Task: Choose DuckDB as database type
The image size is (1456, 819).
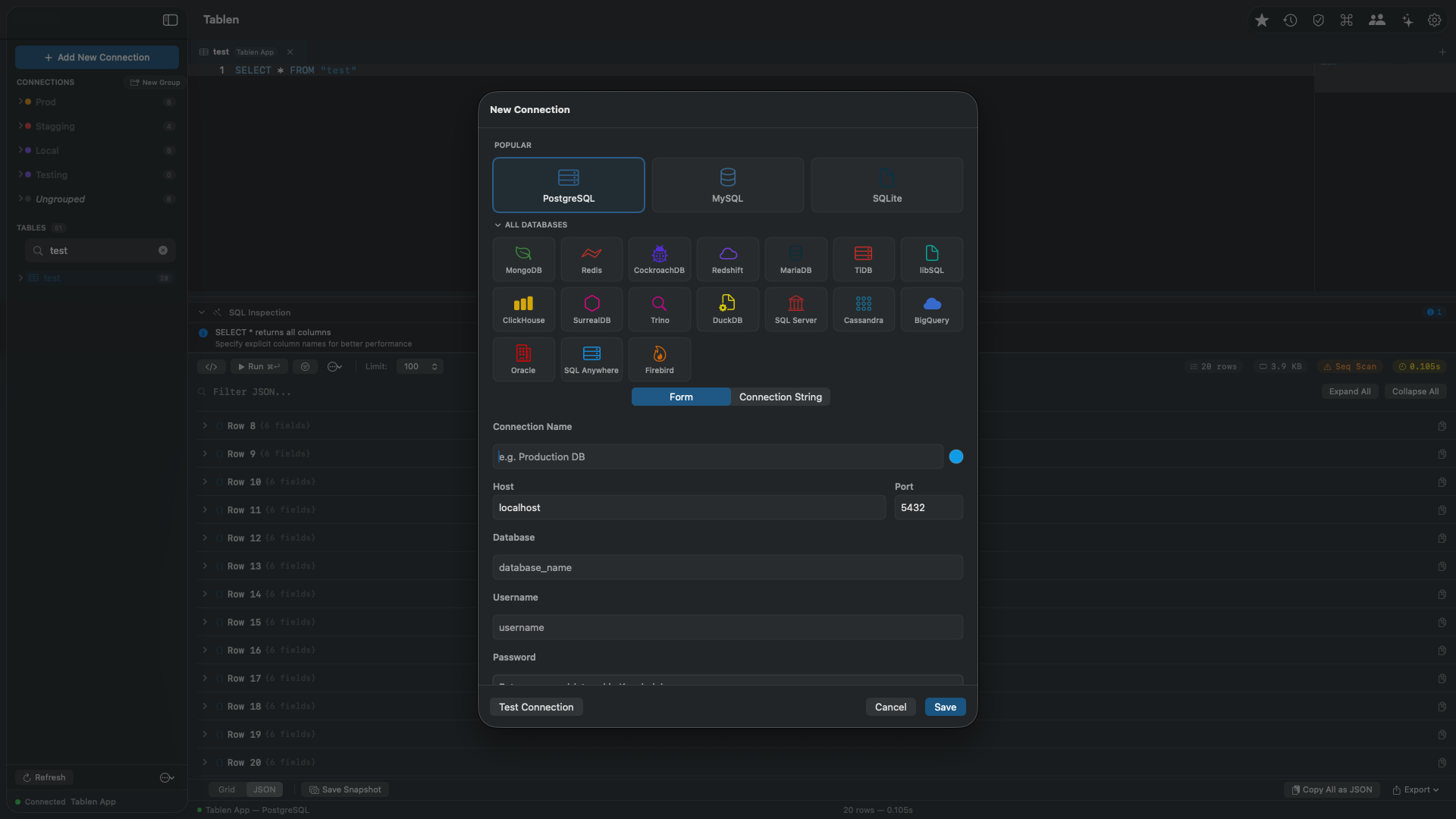Action: click(x=727, y=309)
